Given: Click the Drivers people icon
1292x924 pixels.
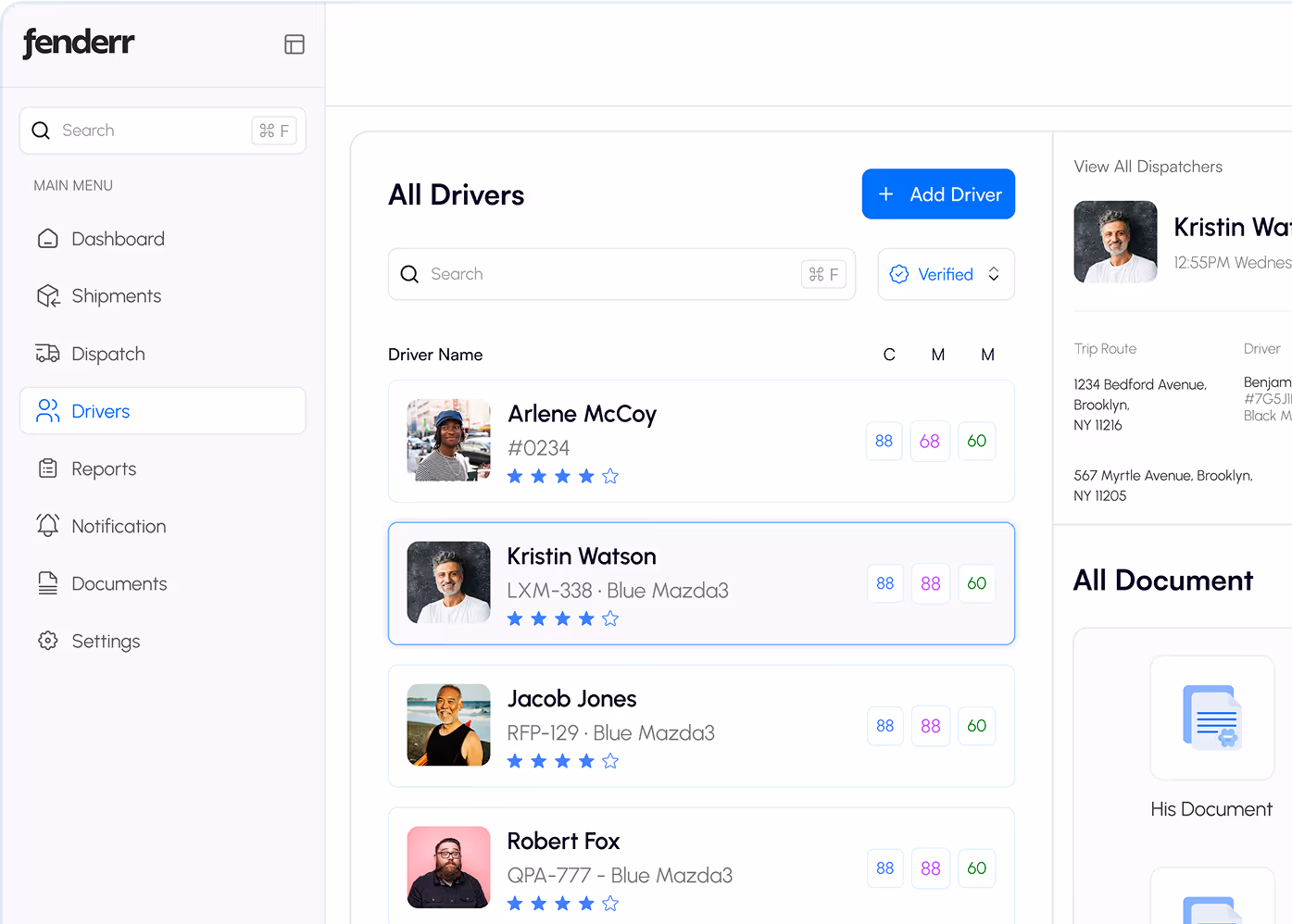Looking at the screenshot, I should pyautogui.click(x=47, y=411).
